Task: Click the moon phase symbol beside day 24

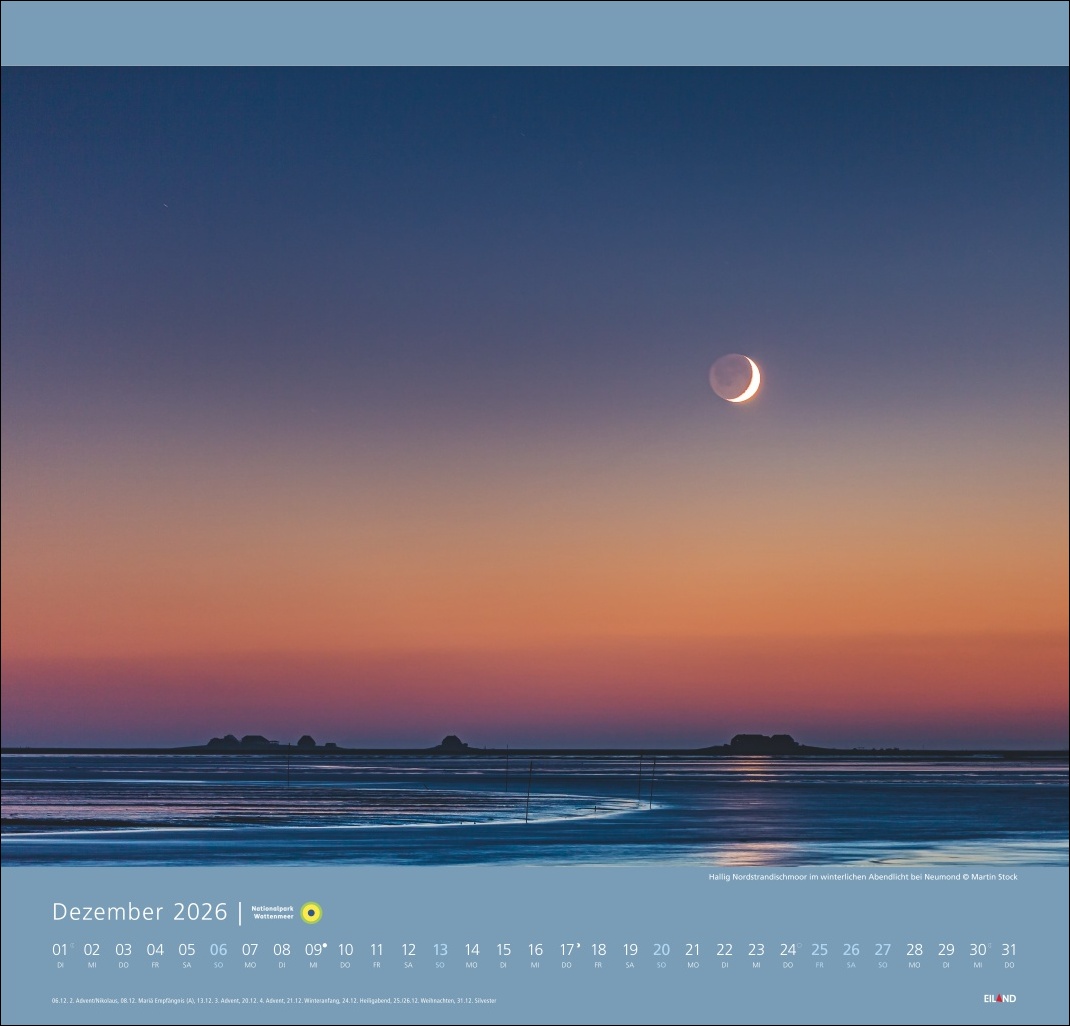Action: [x=799, y=943]
